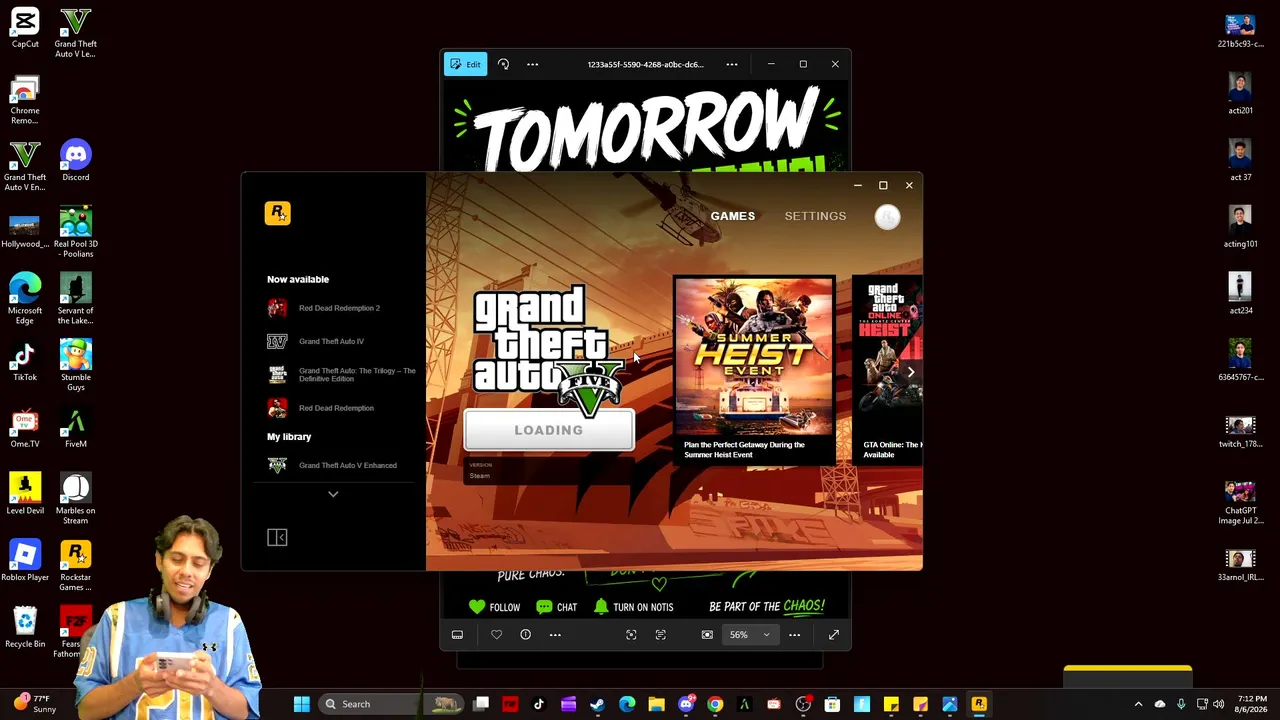Open Grand Theft Auto: The Trilogy entry
Image resolution: width=1280 pixels, height=720 pixels.
[342, 375]
